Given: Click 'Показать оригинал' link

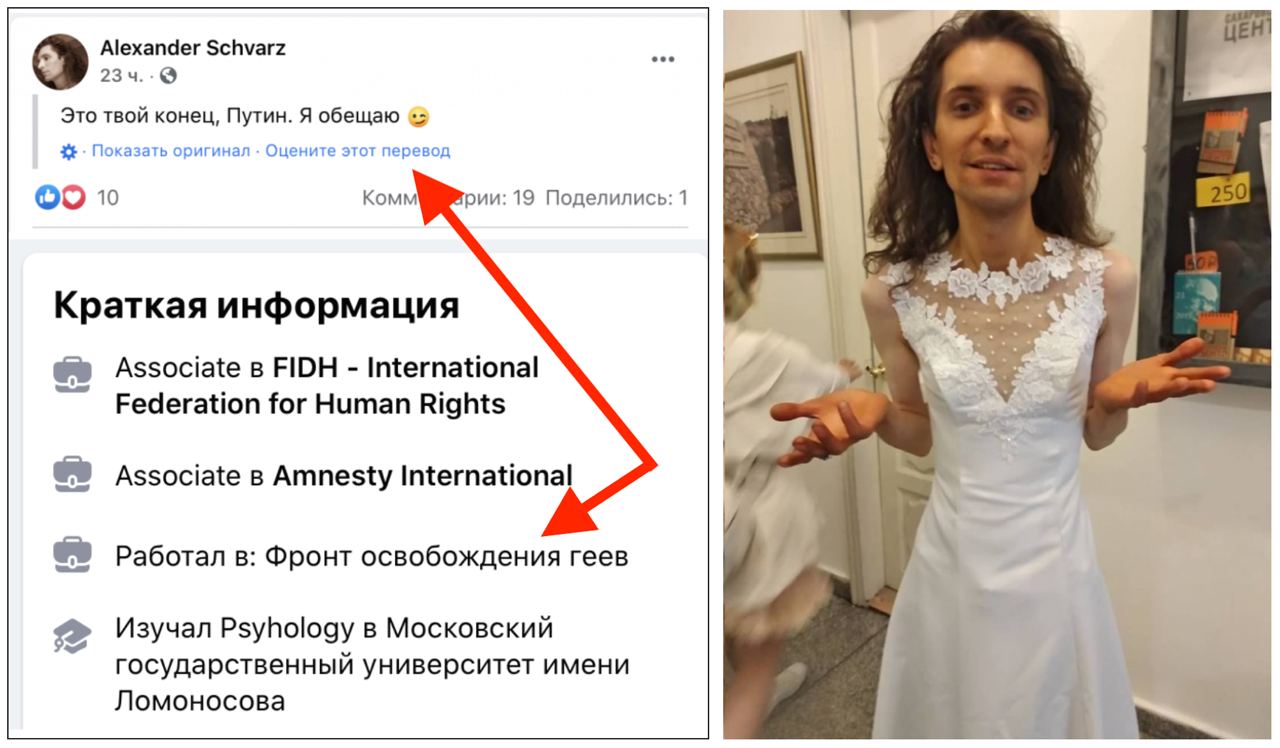Looking at the screenshot, I should 171,151.
